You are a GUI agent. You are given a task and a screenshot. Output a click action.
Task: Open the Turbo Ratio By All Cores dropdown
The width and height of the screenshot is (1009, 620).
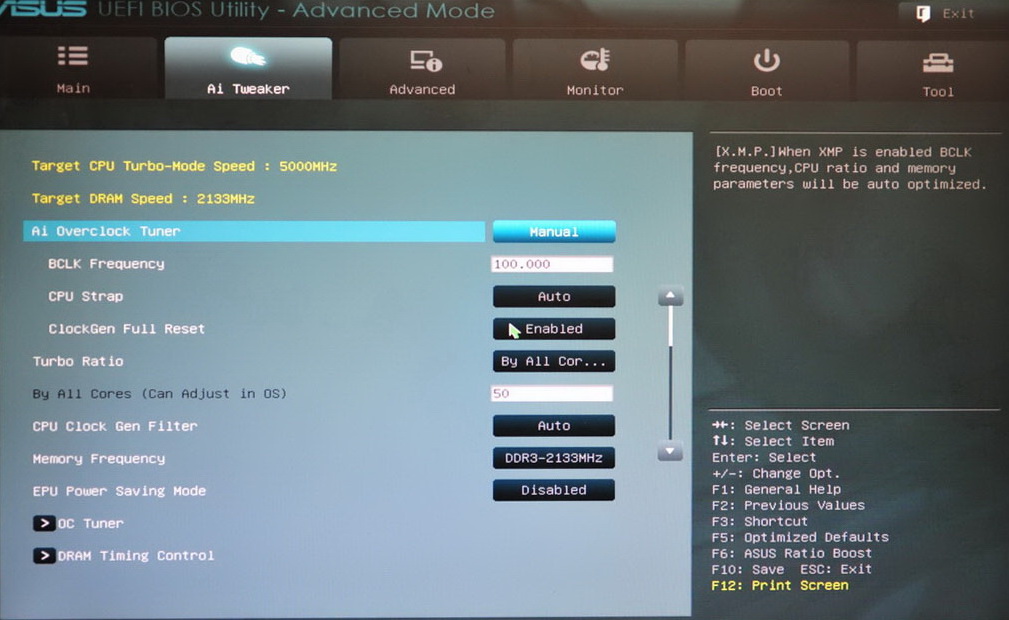554,361
